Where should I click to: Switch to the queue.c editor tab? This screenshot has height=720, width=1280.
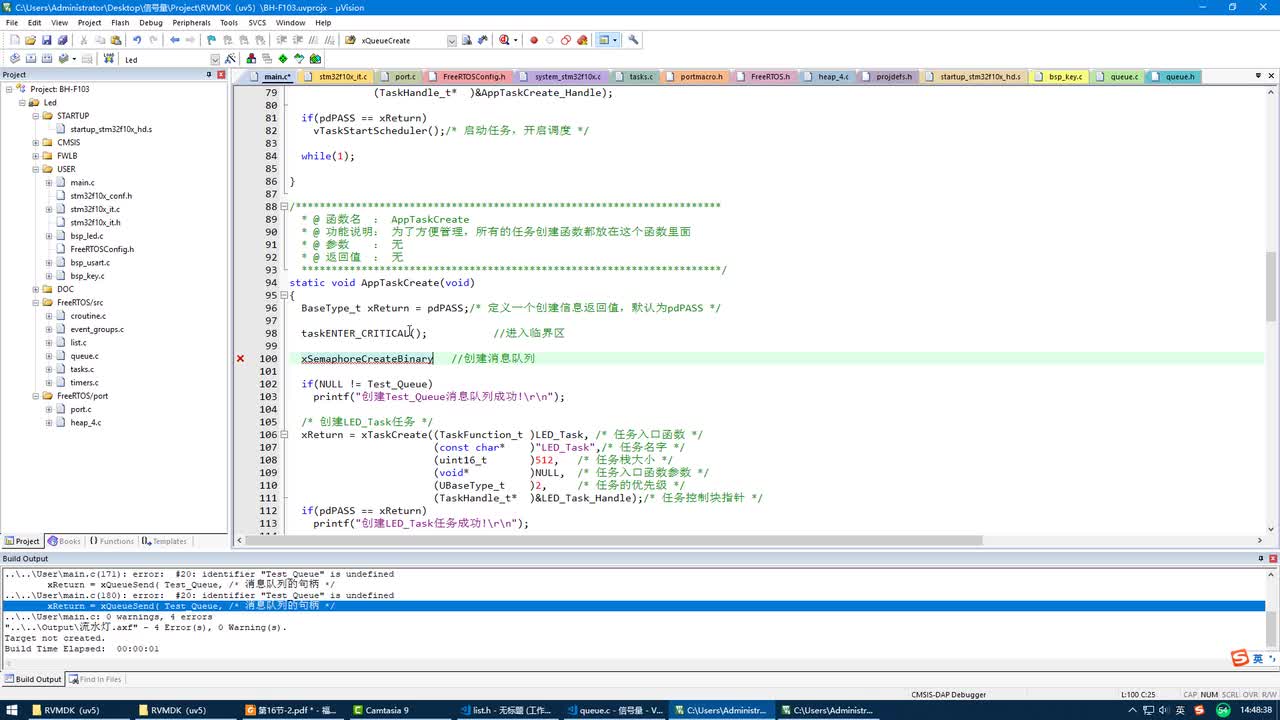pos(1118,76)
